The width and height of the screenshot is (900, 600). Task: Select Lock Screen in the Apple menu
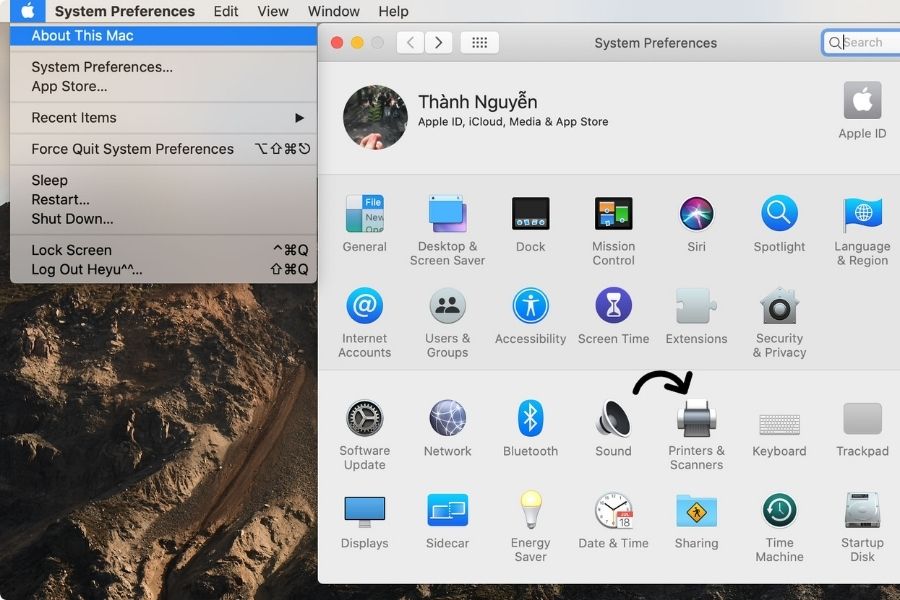pyautogui.click(x=164, y=250)
